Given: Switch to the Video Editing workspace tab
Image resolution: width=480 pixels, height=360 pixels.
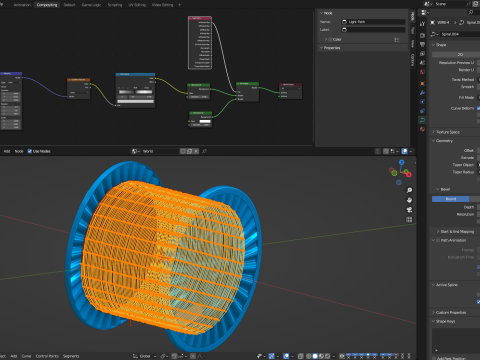Looking at the screenshot, I should coord(162,5).
